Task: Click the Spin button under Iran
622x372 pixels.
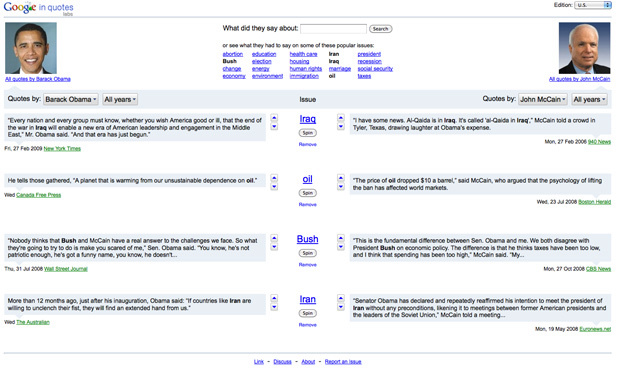Action: [x=307, y=313]
